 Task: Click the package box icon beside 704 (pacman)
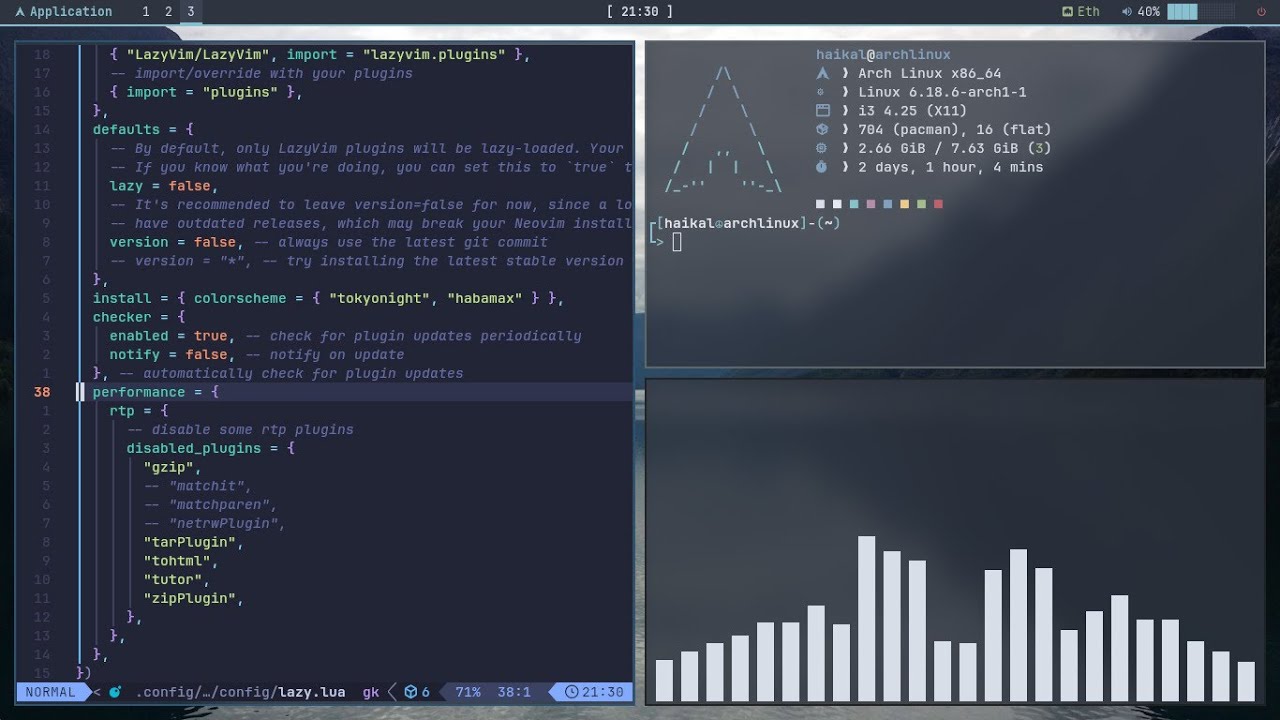(822, 129)
